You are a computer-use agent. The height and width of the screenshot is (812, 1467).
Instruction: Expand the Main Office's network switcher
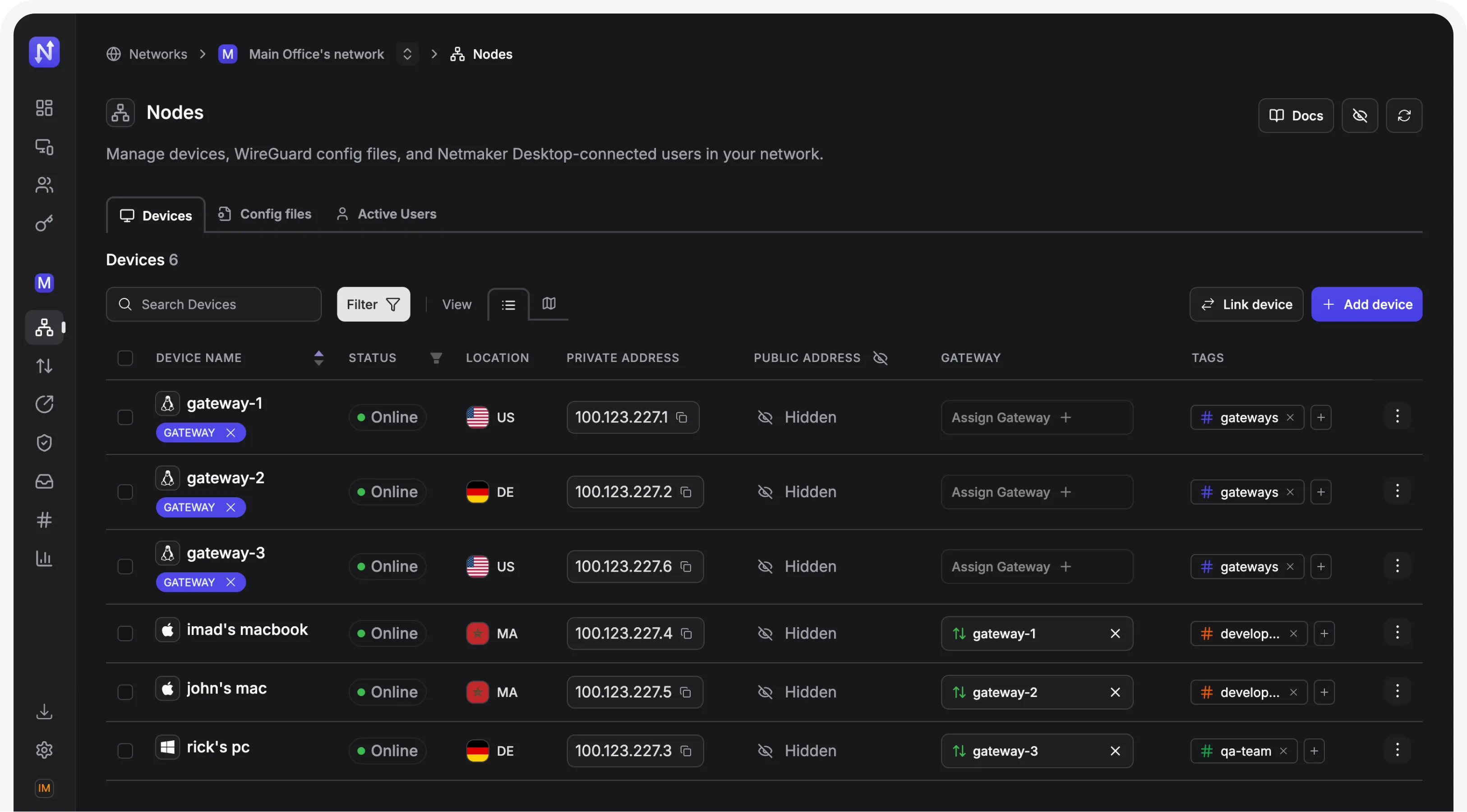click(x=407, y=54)
